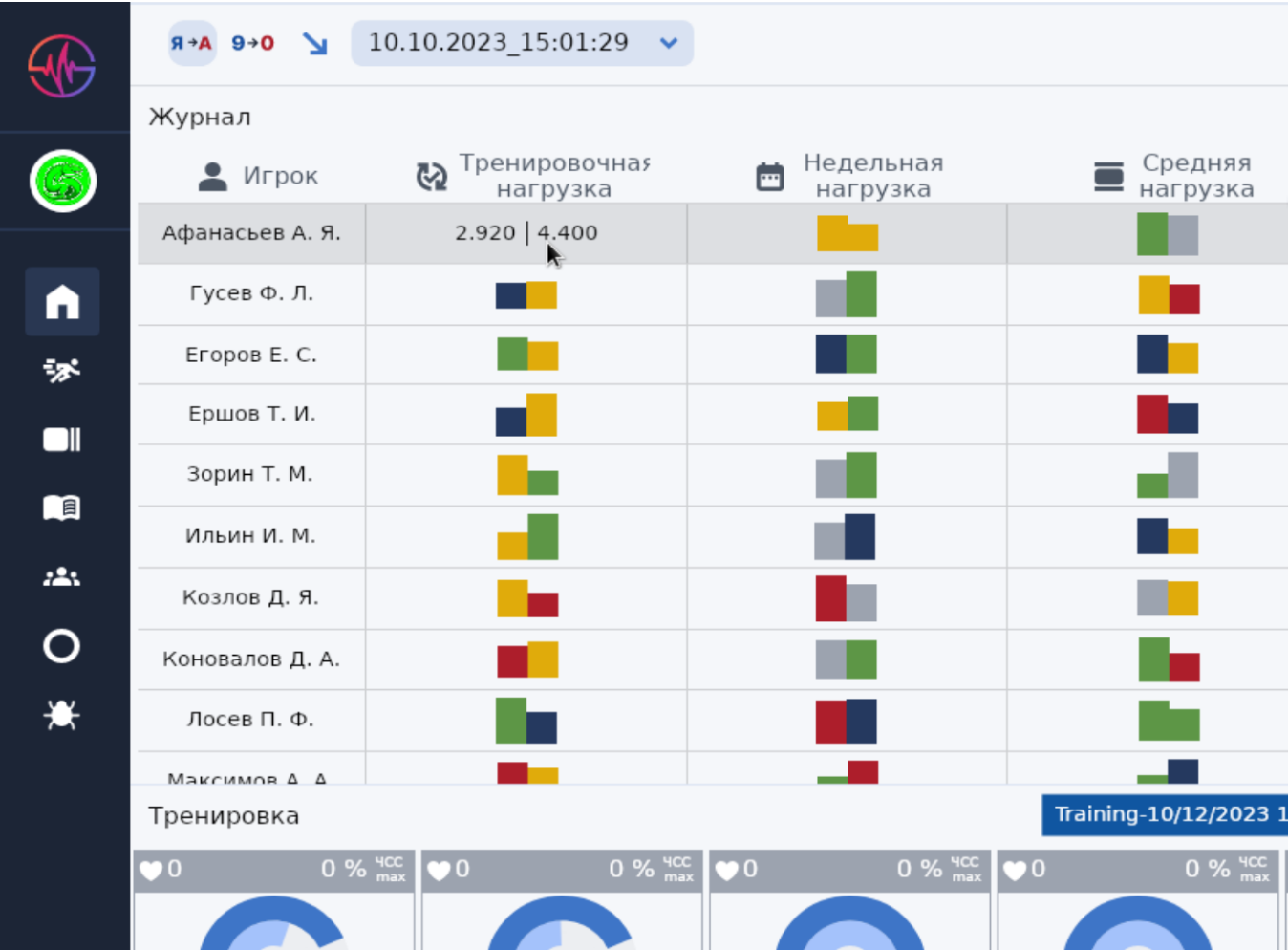Click the weekly load calendar icon
Viewport: 1288px width, 950px height.
coord(770,176)
